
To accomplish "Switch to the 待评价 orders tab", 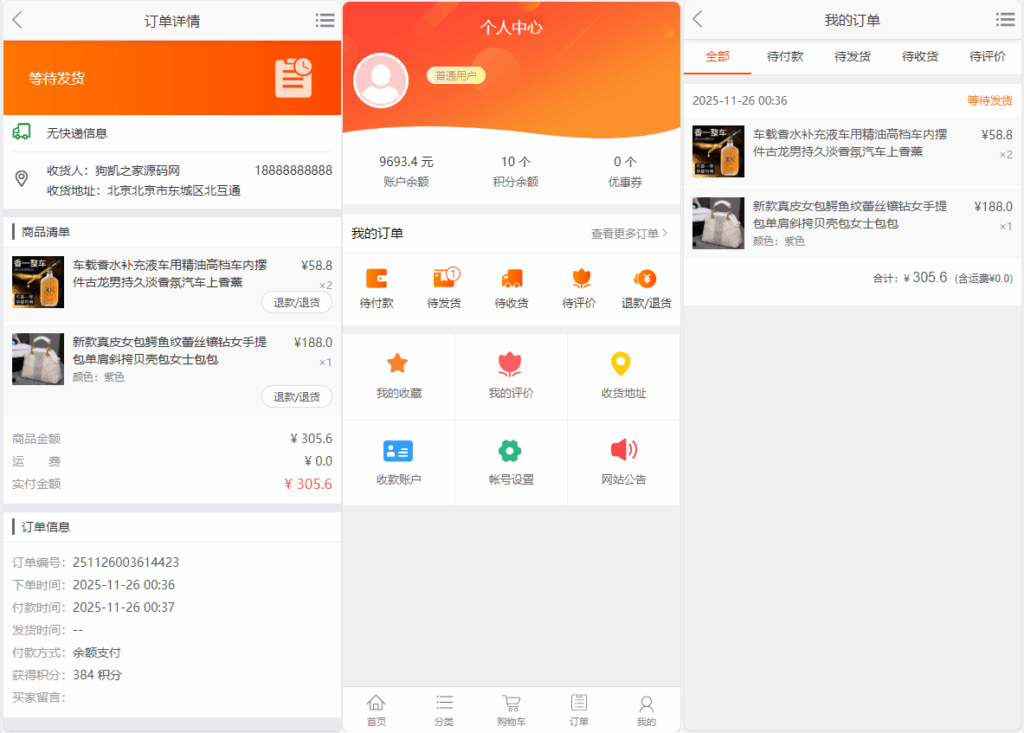I will [x=989, y=57].
